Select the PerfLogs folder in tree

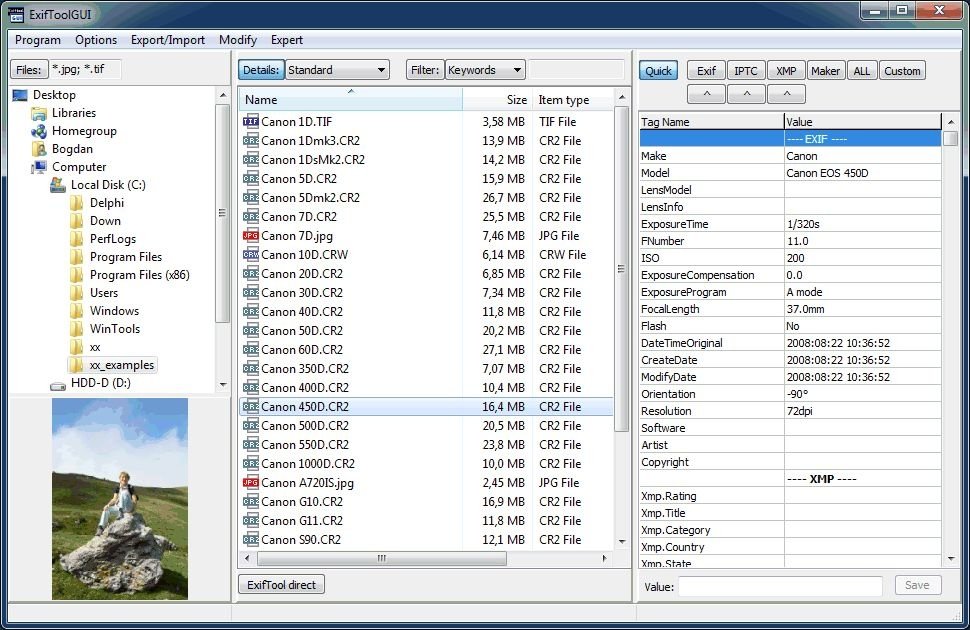(x=113, y=239)
